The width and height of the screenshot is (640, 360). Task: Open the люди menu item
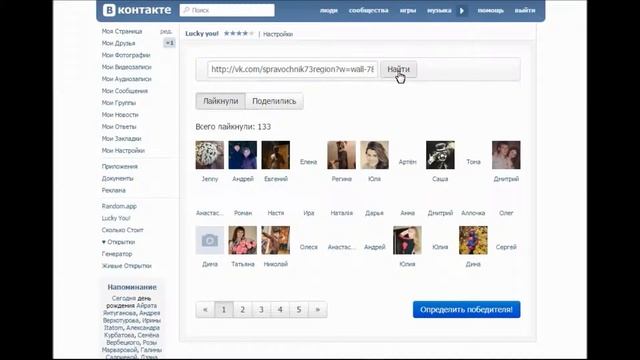point(329,11)
